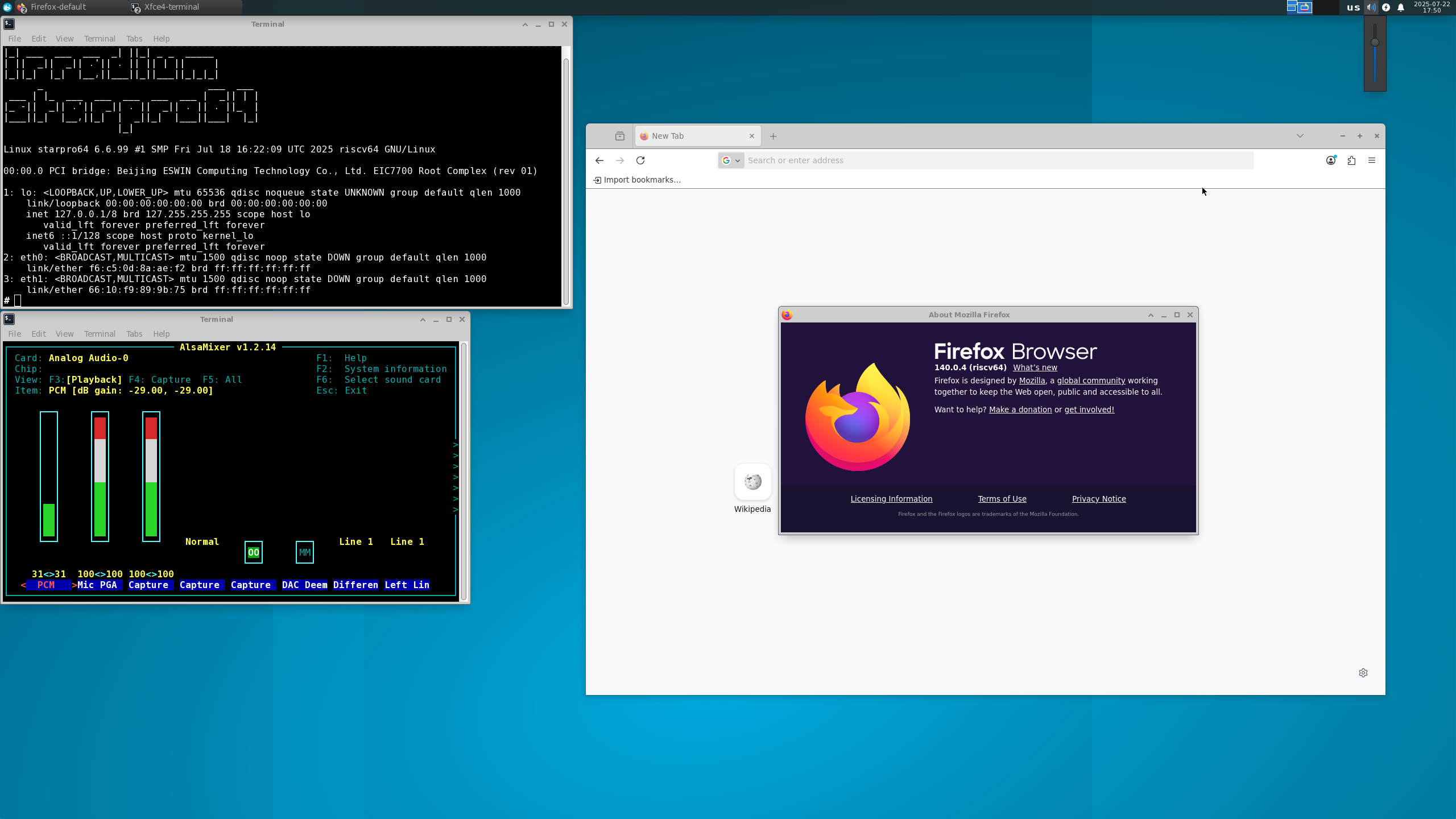
Task: Expand the list all tabs chevron
Action: pyautogui.click(x=1300, y=136)
